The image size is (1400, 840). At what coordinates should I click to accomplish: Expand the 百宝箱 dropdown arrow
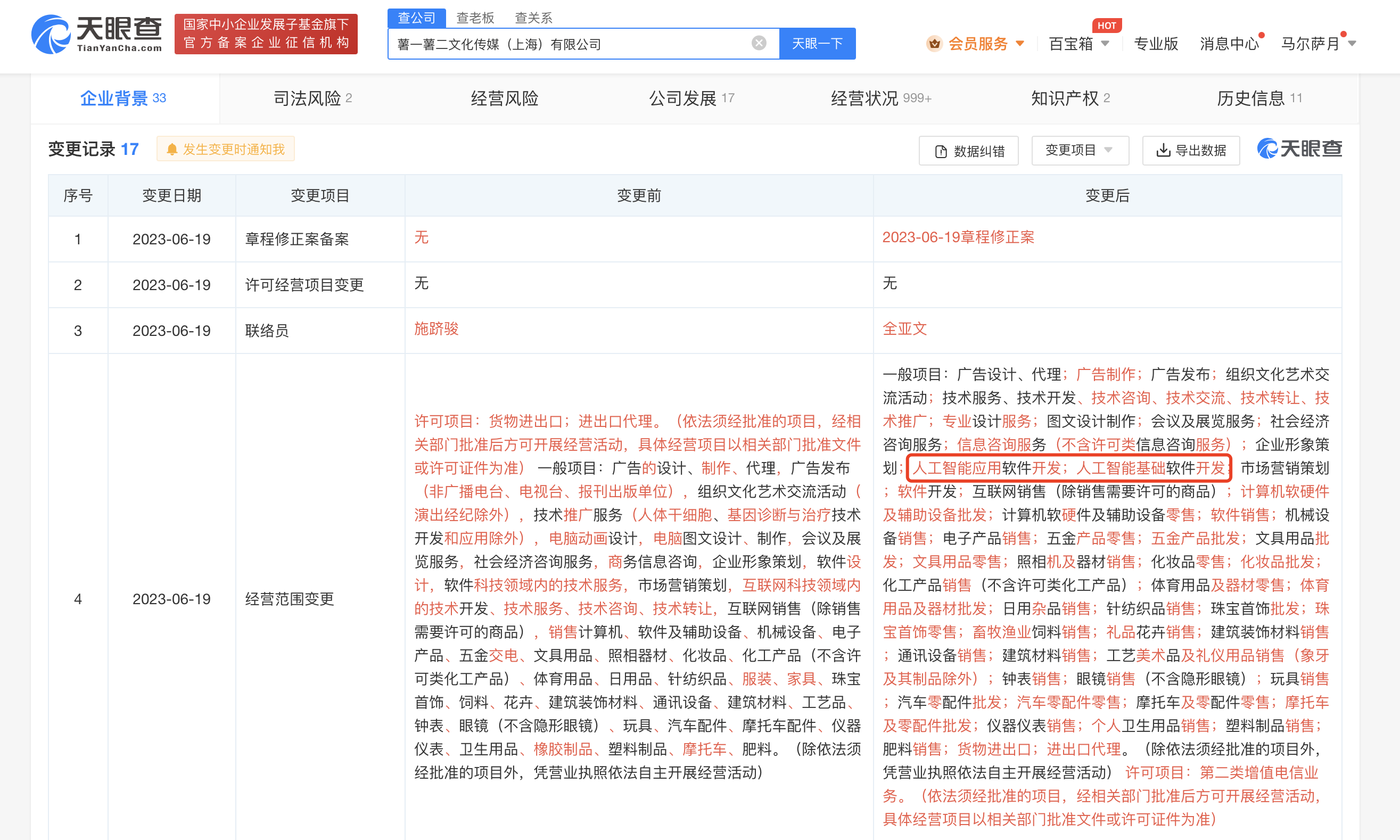pyautogui.click(x=1105, y=43)
